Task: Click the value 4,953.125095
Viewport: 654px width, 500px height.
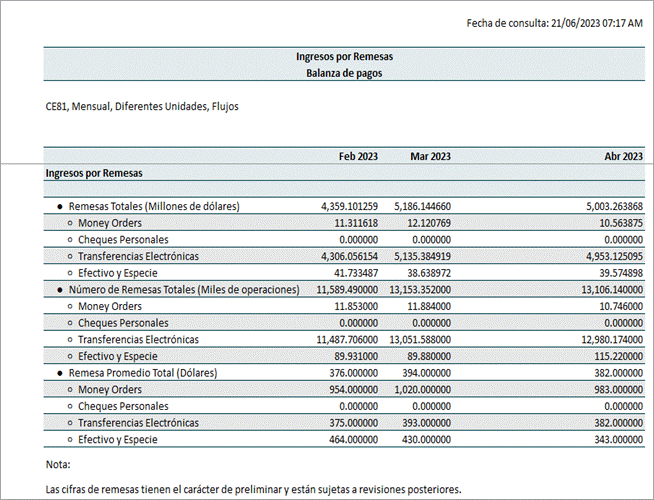Action: [x=614, y=256]
